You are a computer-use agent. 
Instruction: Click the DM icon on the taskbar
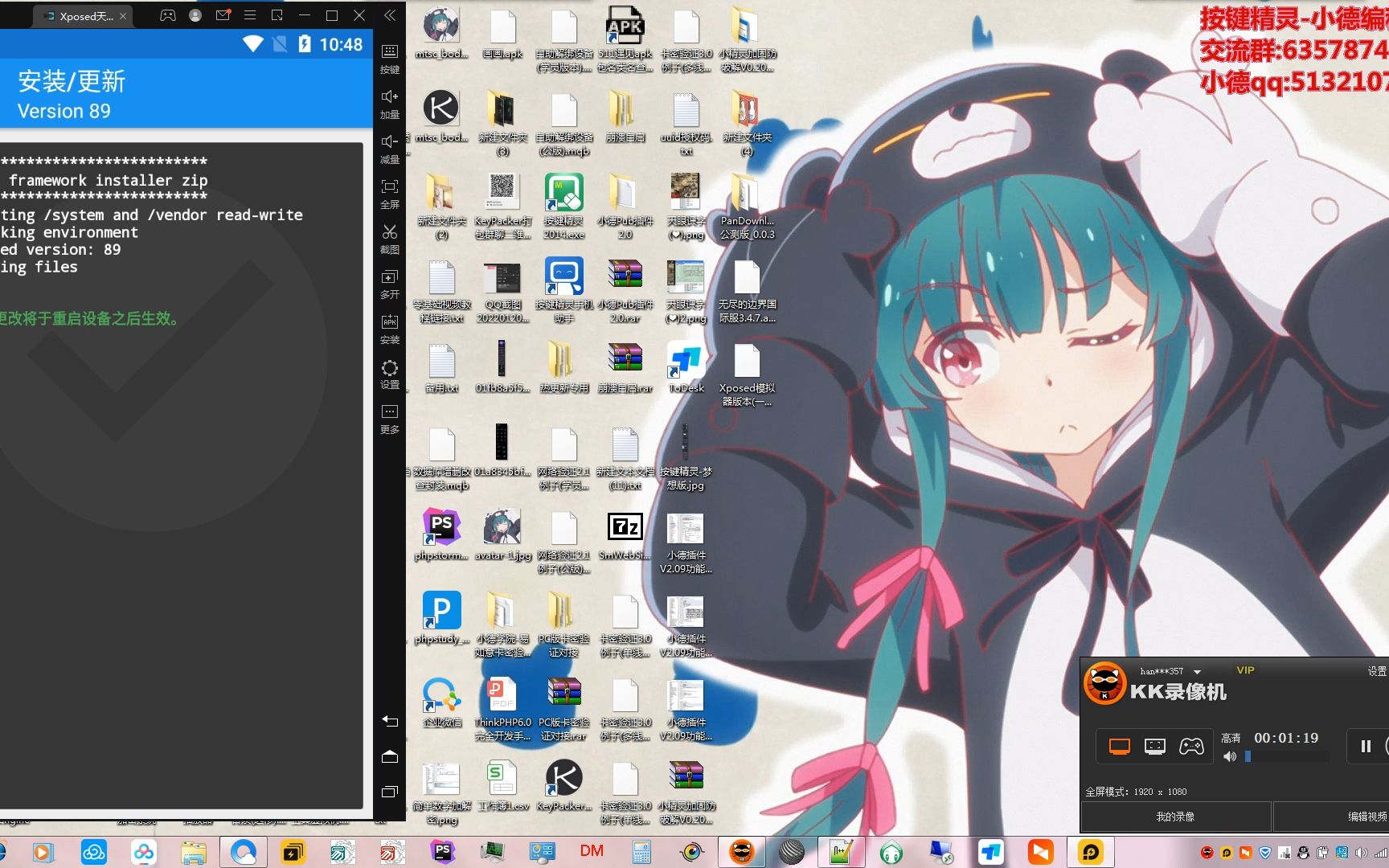(x=592, y=851)
